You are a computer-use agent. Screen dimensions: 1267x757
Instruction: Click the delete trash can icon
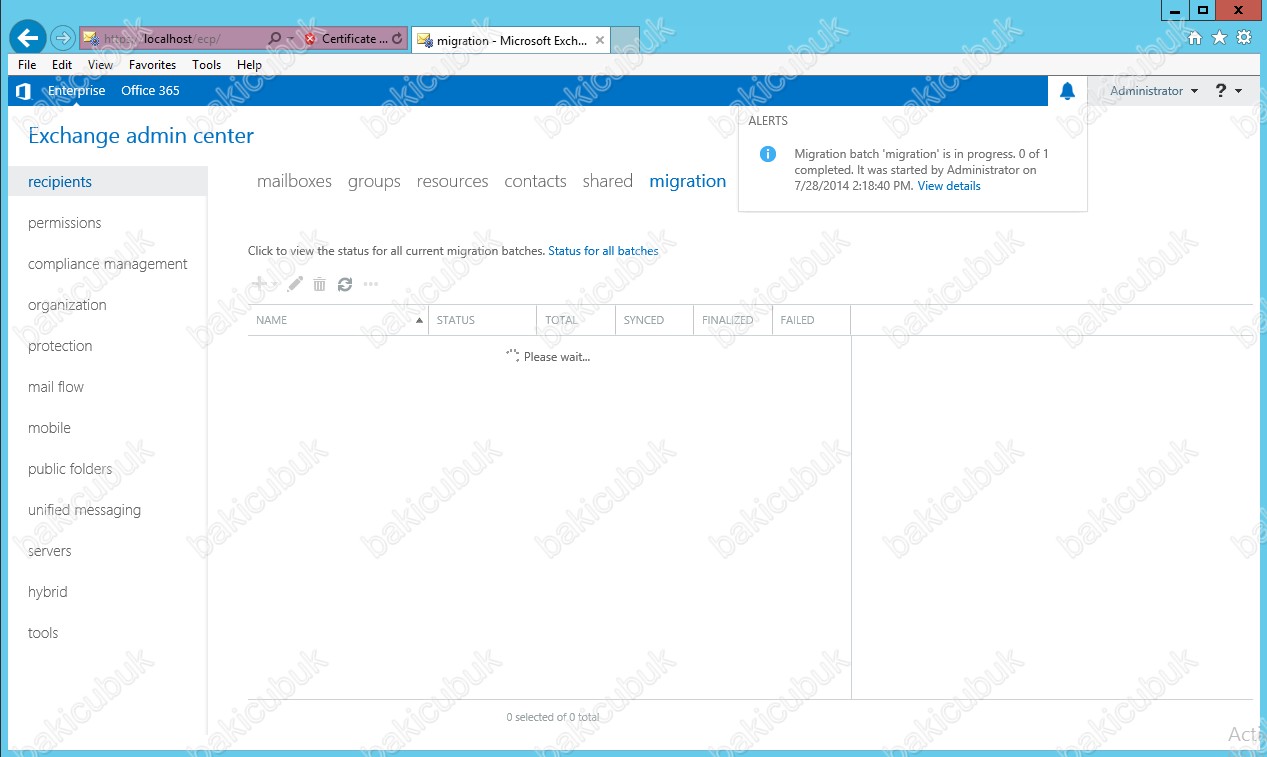point(319,284)
